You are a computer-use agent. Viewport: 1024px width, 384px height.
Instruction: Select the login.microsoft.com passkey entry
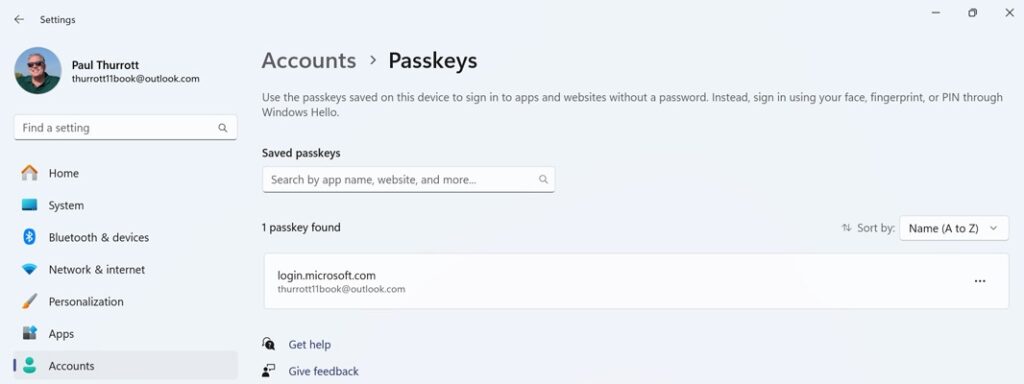point(636,281)
